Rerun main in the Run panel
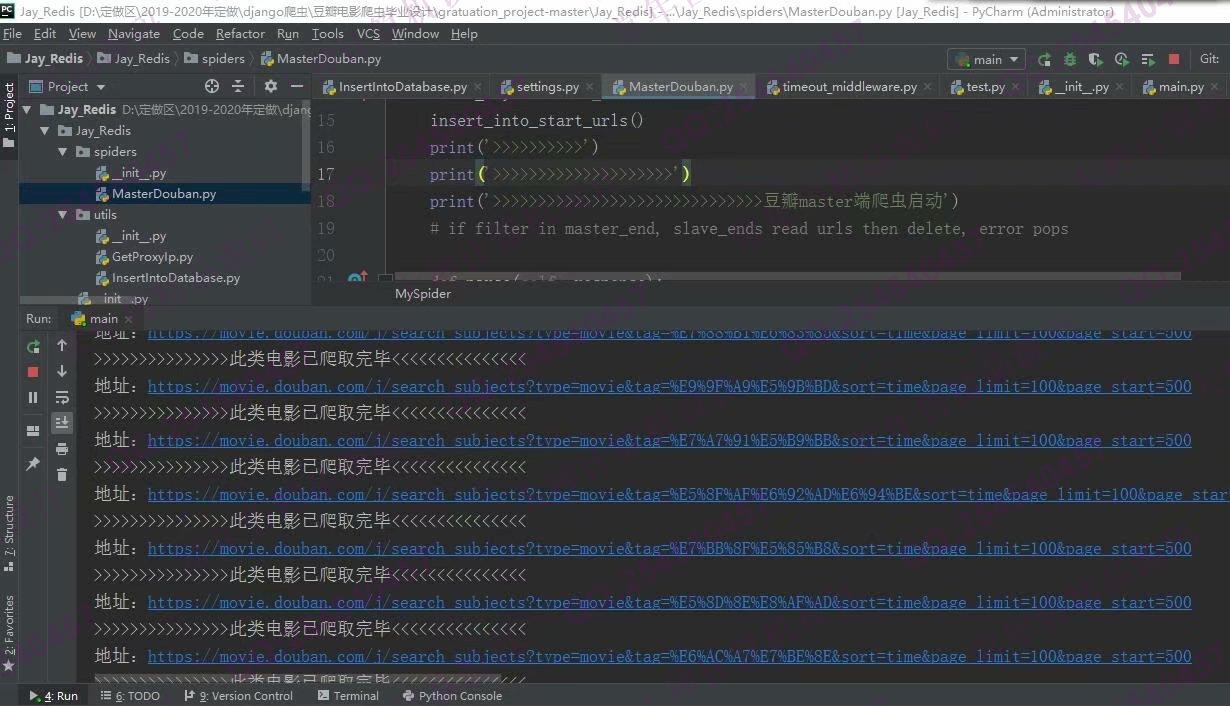Screen dimensions: 1230x706 coord(33,346)
